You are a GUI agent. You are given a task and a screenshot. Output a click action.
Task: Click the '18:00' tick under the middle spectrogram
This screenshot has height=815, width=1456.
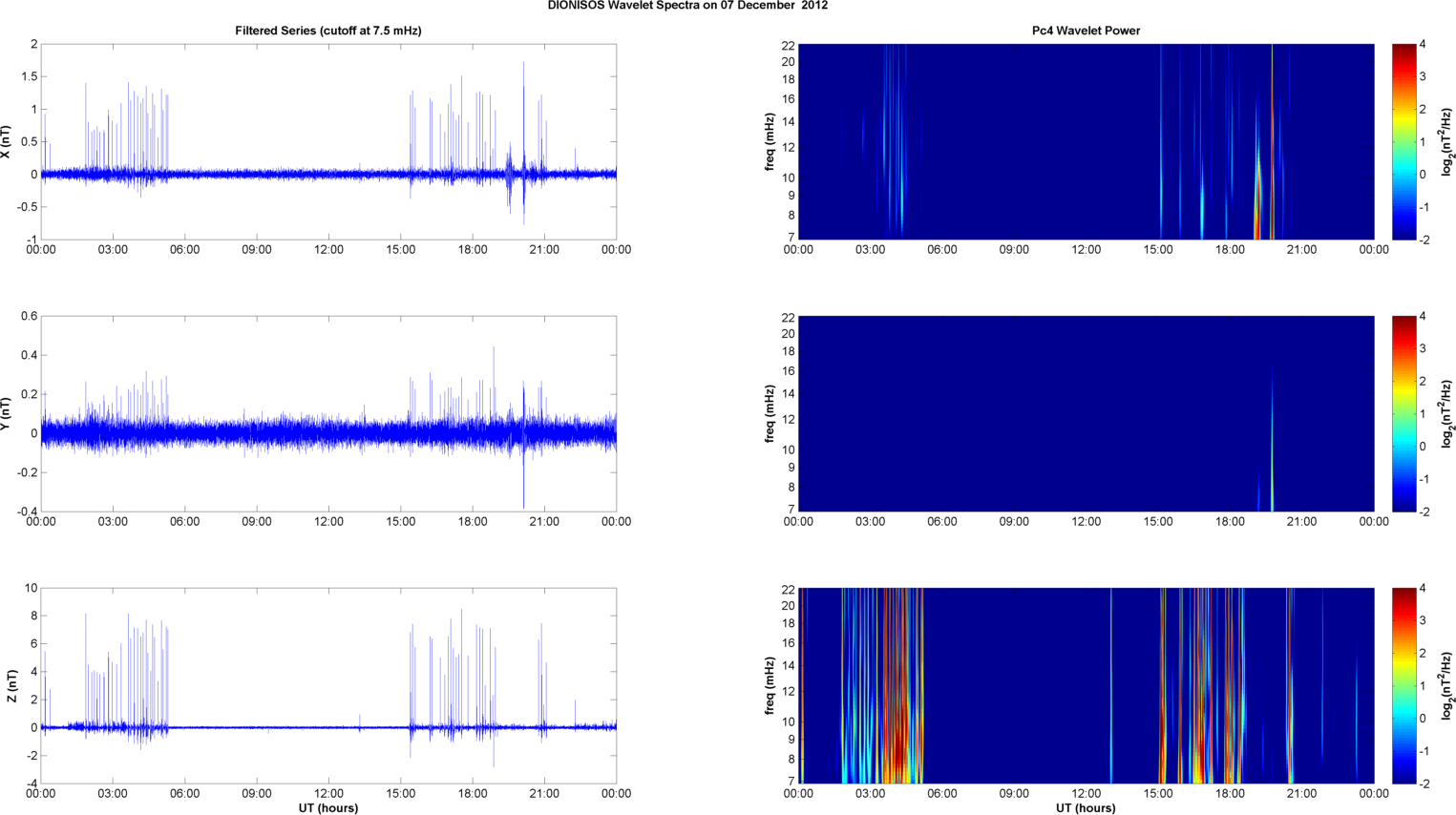tap(1231, 521)
